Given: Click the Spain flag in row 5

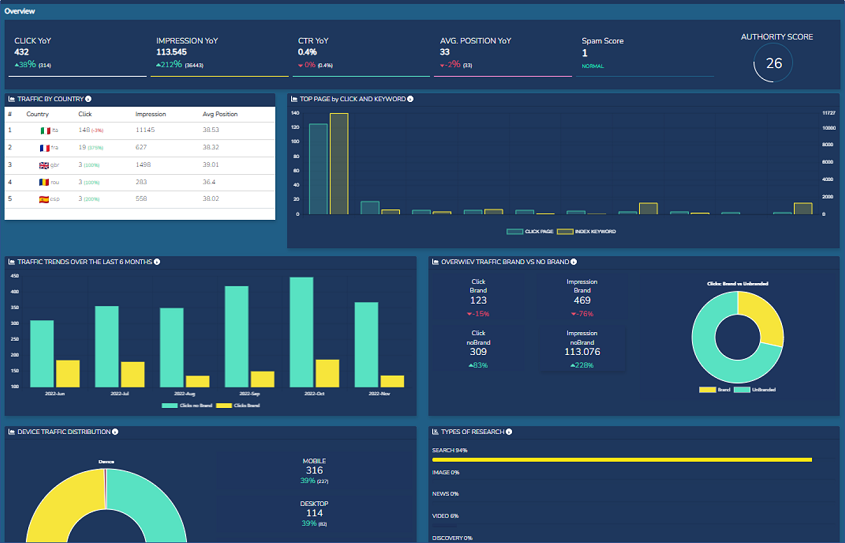Looking at the screenshot, I should click(x=44, y=199).
